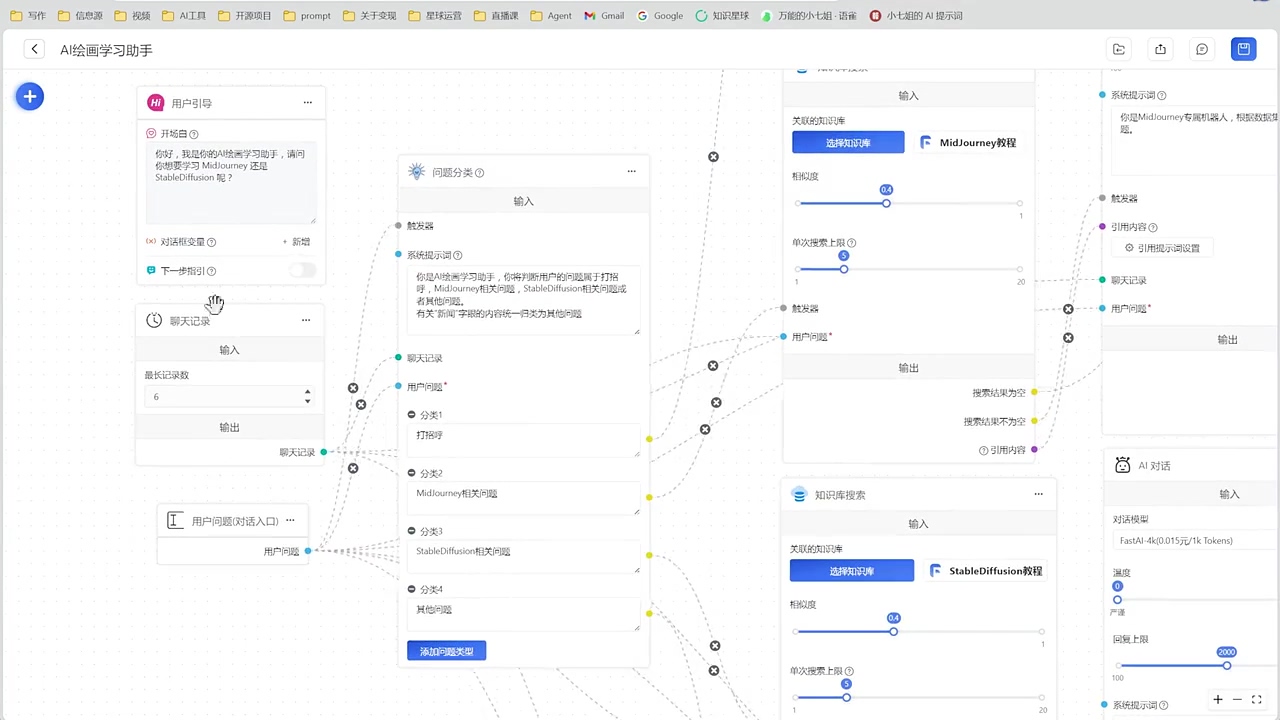Open the chat test icon in top bar

1202,49
